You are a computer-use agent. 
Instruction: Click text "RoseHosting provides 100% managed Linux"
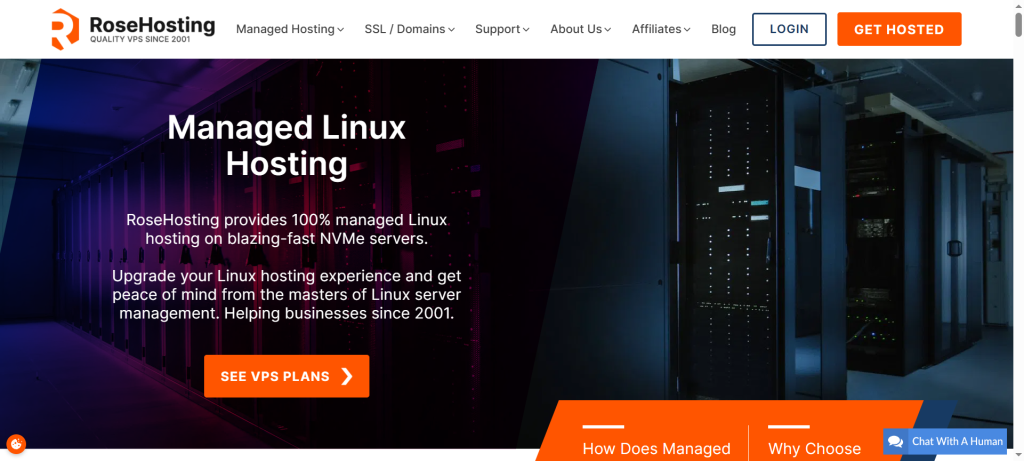click(x=287, y=219)
